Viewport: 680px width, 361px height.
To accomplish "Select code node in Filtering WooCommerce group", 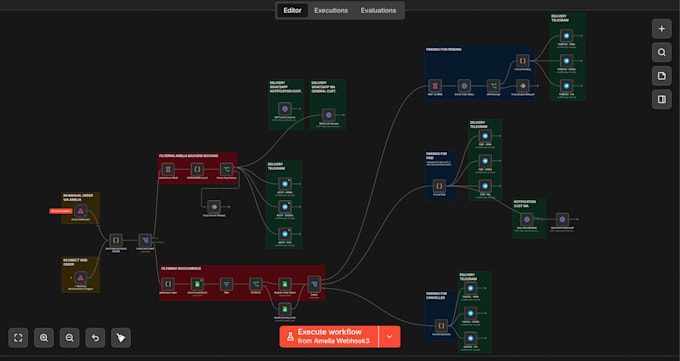I will (x=168, y=284).
